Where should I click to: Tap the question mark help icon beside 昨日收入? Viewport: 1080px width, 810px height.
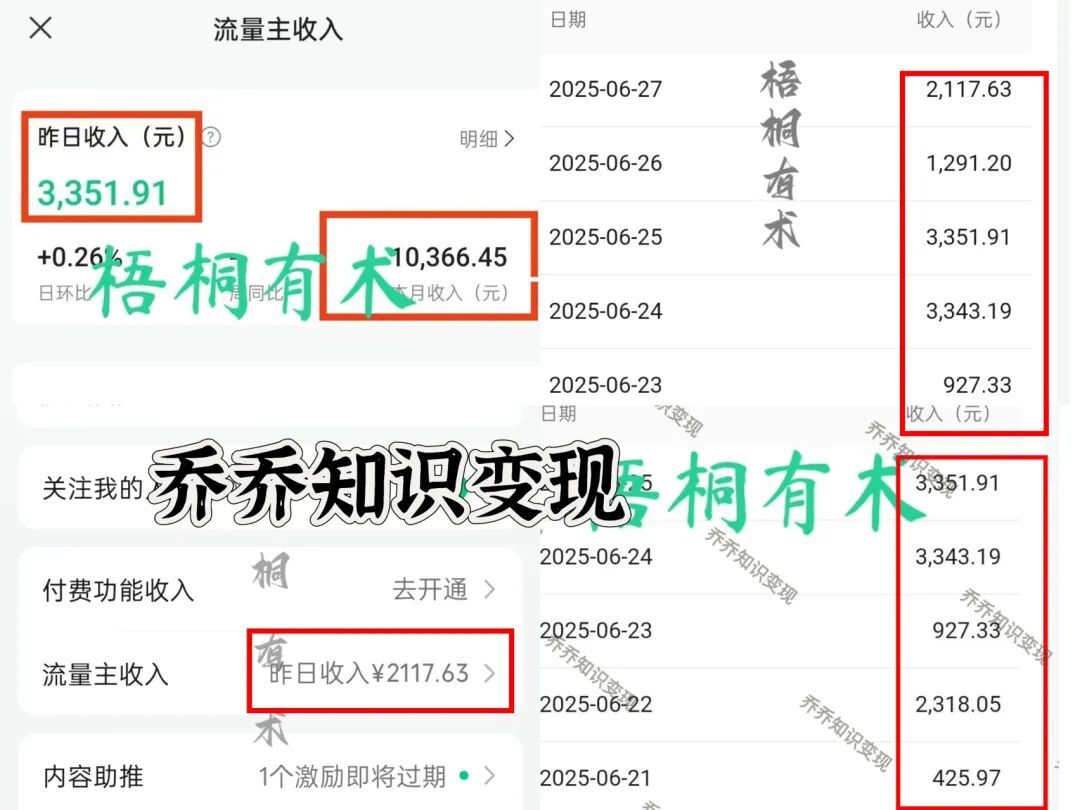point(211,138)
